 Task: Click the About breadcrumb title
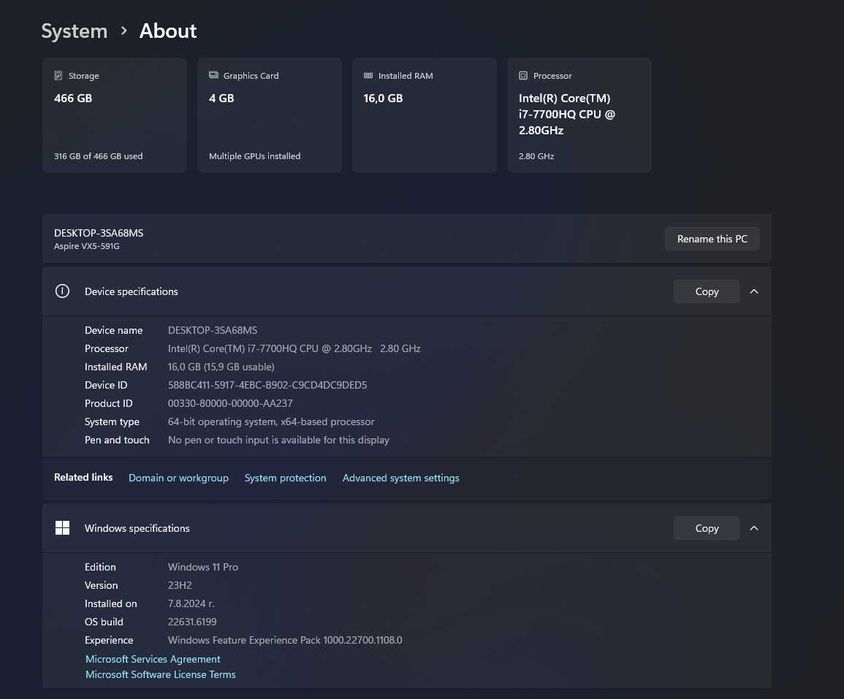(168, 31)
